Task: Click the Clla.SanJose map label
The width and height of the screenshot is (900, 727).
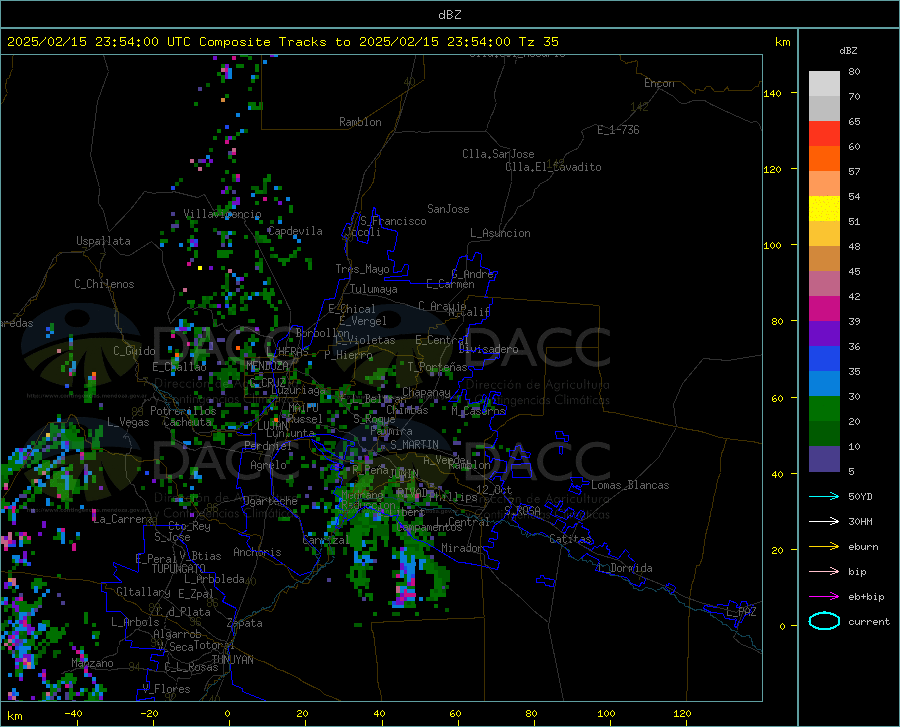Action: click(498, 154)
